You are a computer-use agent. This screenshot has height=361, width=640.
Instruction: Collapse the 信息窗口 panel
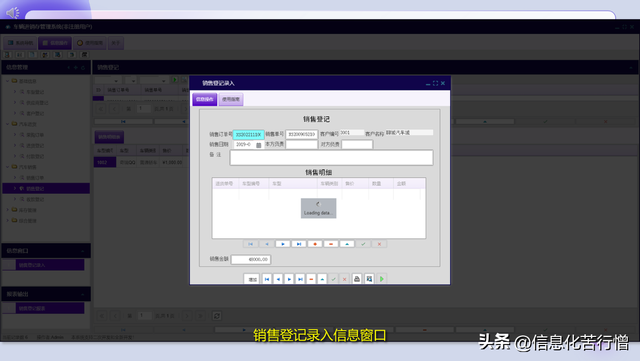82,251
